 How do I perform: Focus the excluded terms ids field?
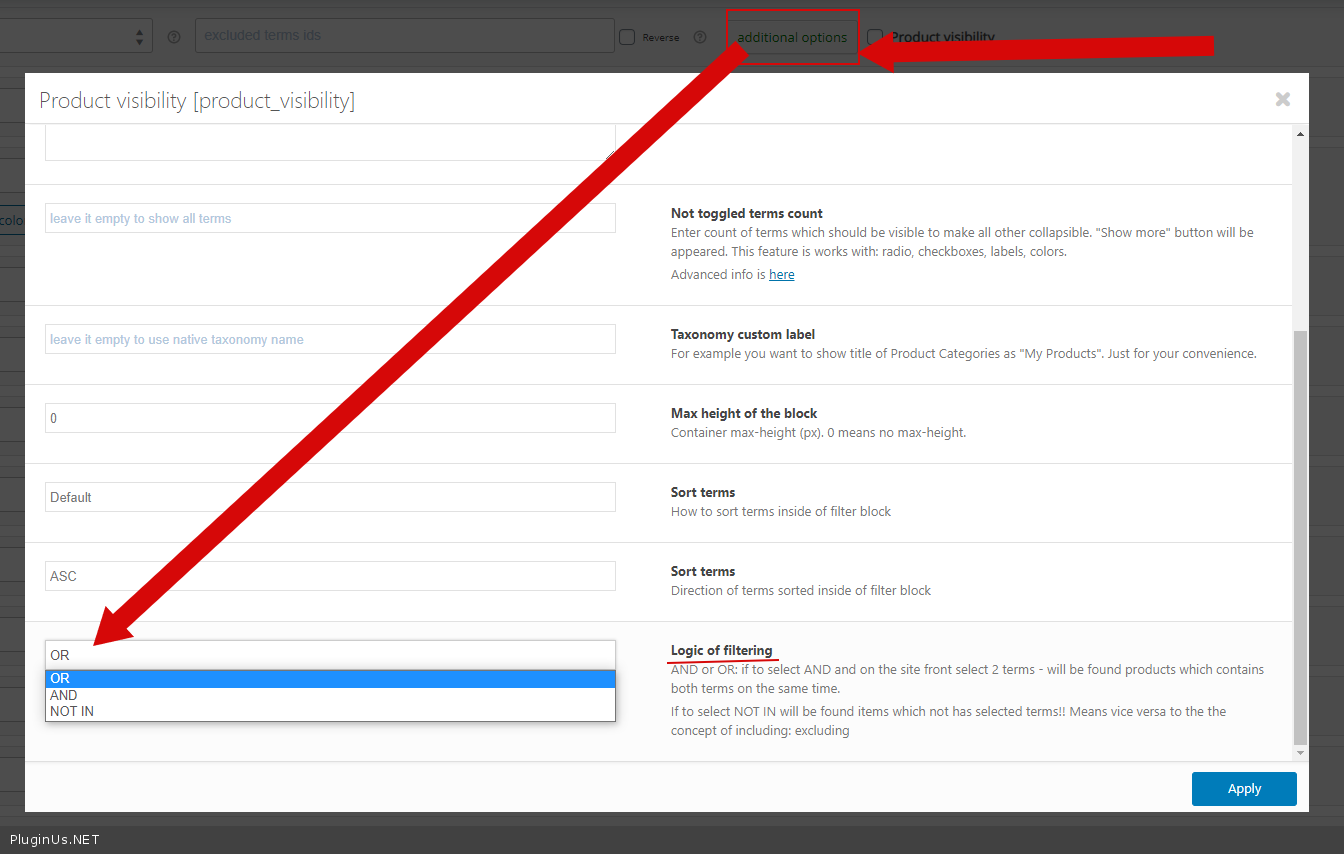click(405, 36)
